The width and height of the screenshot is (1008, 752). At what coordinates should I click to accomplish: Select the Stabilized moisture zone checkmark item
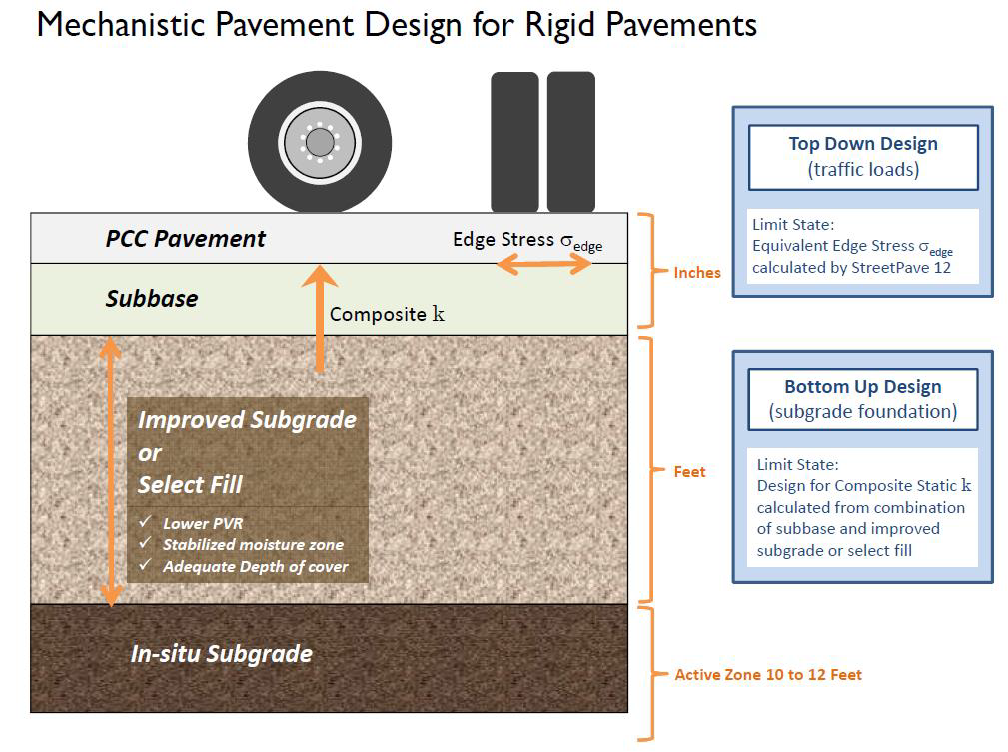tap(240, 545)
